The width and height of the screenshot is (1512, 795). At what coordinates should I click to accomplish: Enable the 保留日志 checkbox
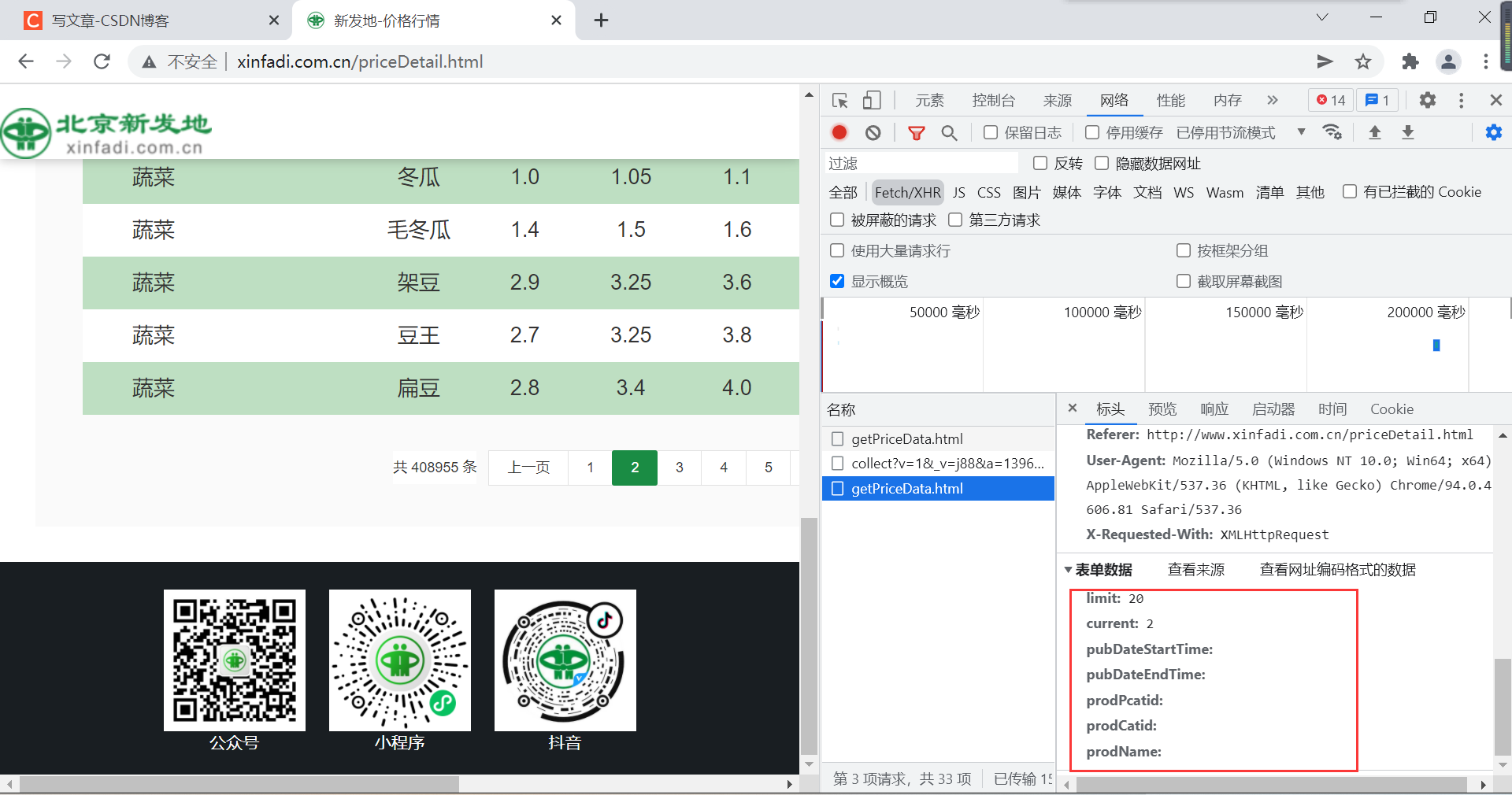(991, 132)
